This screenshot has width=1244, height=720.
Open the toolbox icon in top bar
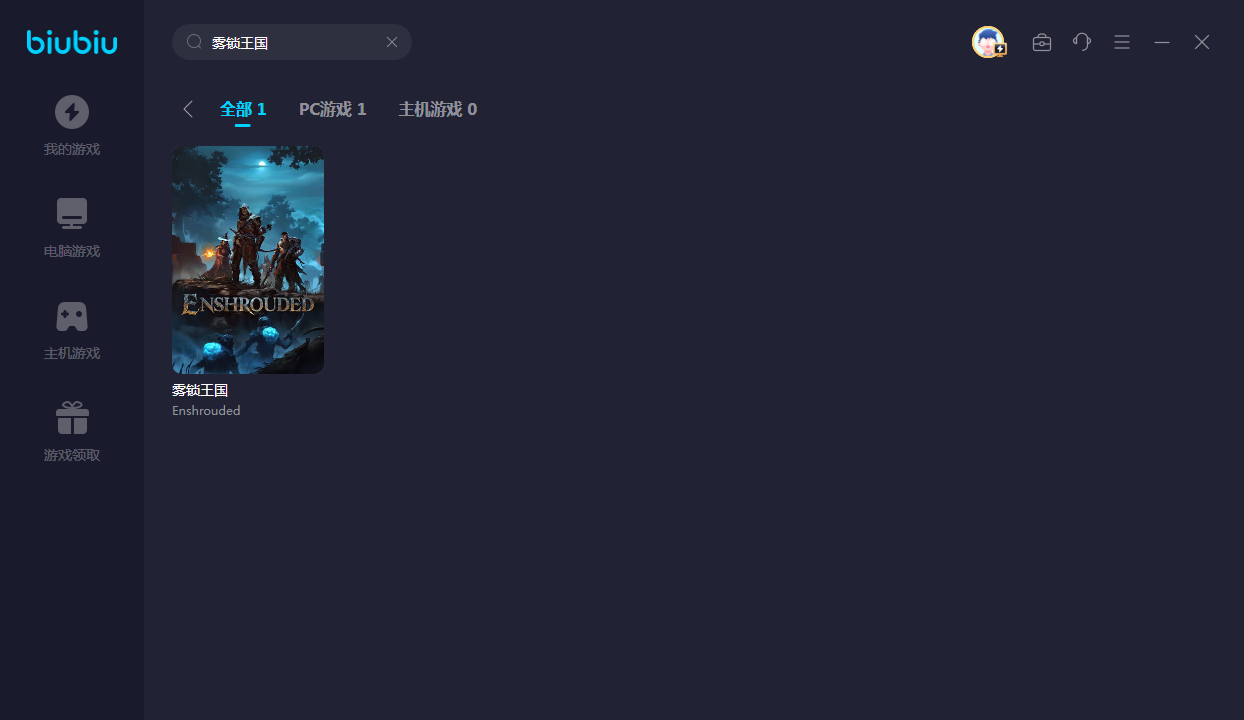tap(1042, 42)
